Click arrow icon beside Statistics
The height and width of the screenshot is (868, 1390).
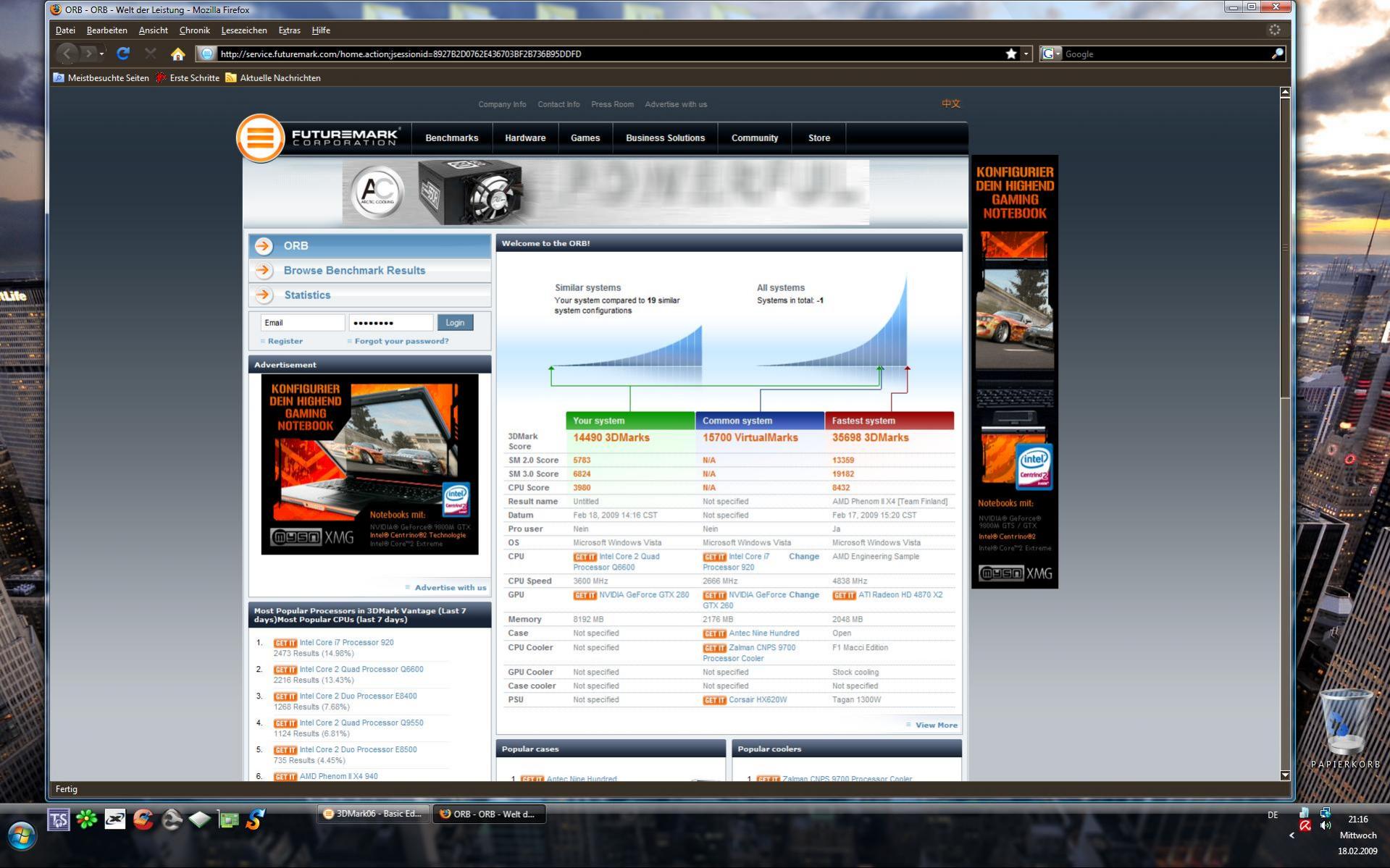point(264,295)
